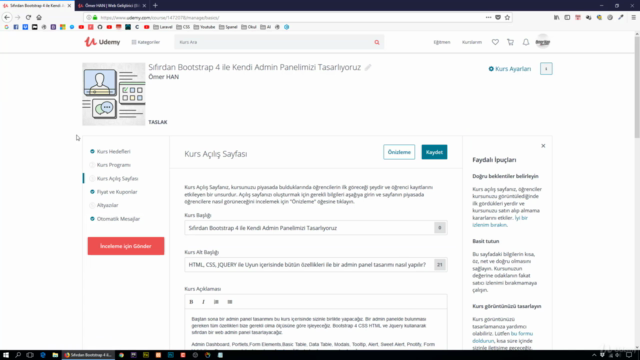Click the course image thumbnail
The image size is (640, 360).
113,94
